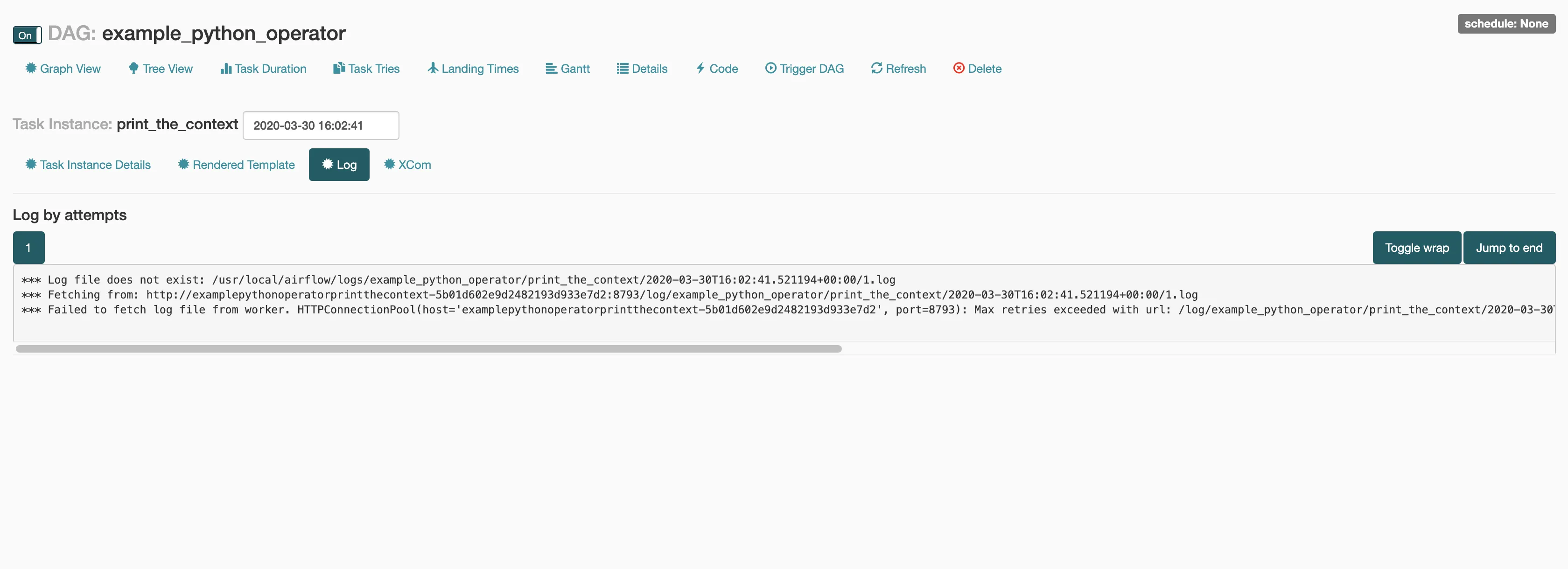Open the Rendered Template tab
This screenshot has width=1568, height=569.
click(x=236, y=165)
